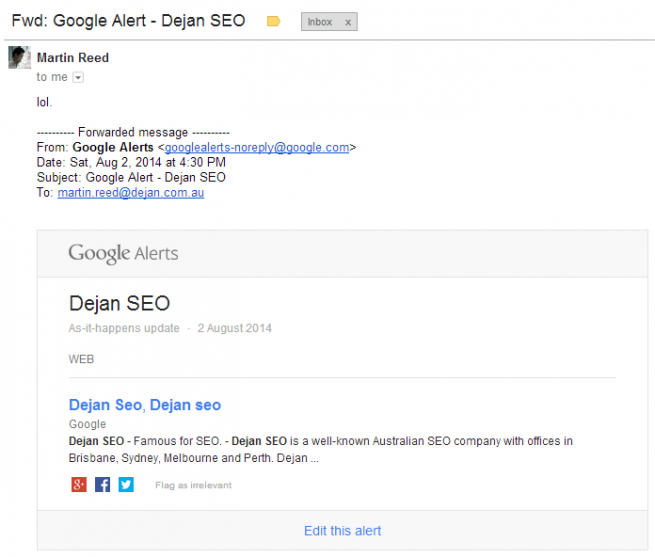The width and height of the screenshot is (655, 557).
Task: Click the "2 August 2014" alert date
Action: (234, 328)
